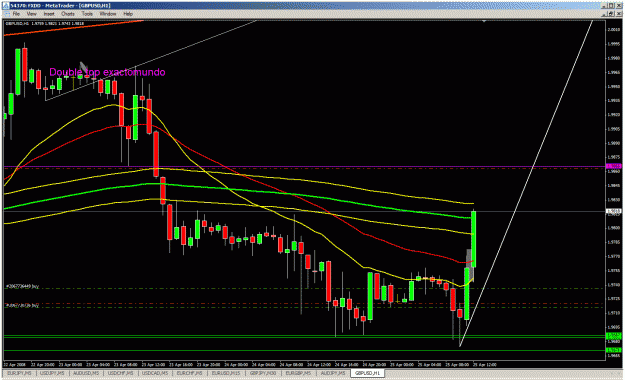Open the View menu
Image resolution: width=625 pixels, height=380 pixels.
pos(31,14)
